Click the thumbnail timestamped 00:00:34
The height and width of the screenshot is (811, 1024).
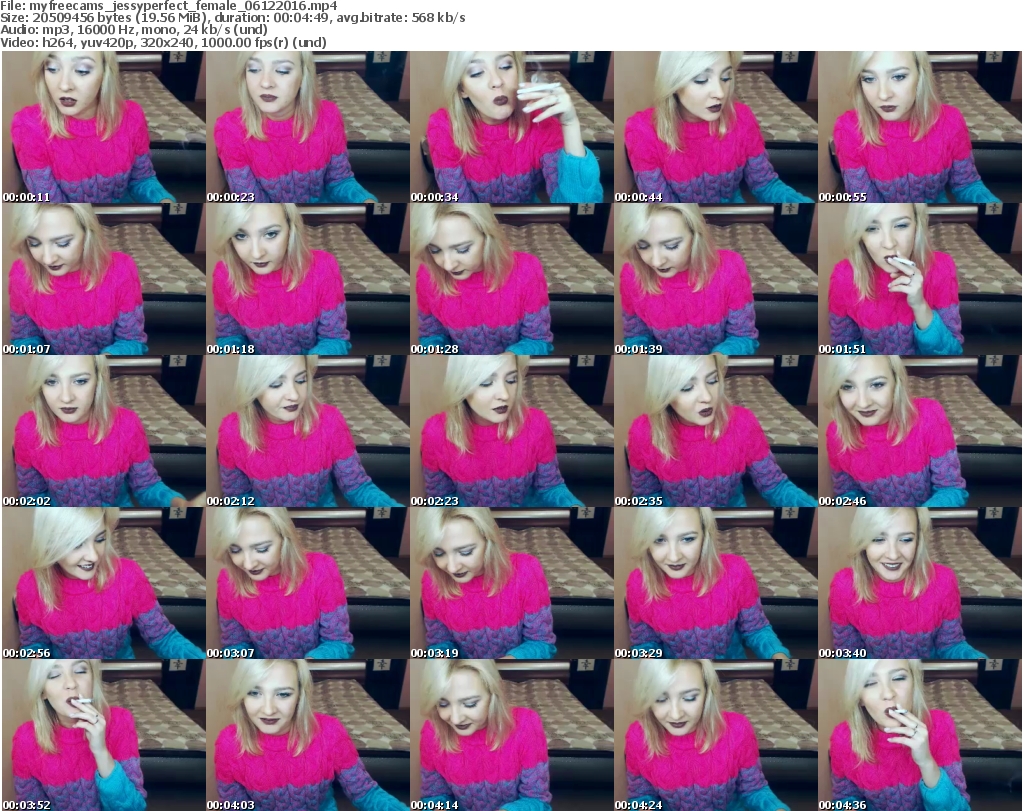tap(511, 127)
